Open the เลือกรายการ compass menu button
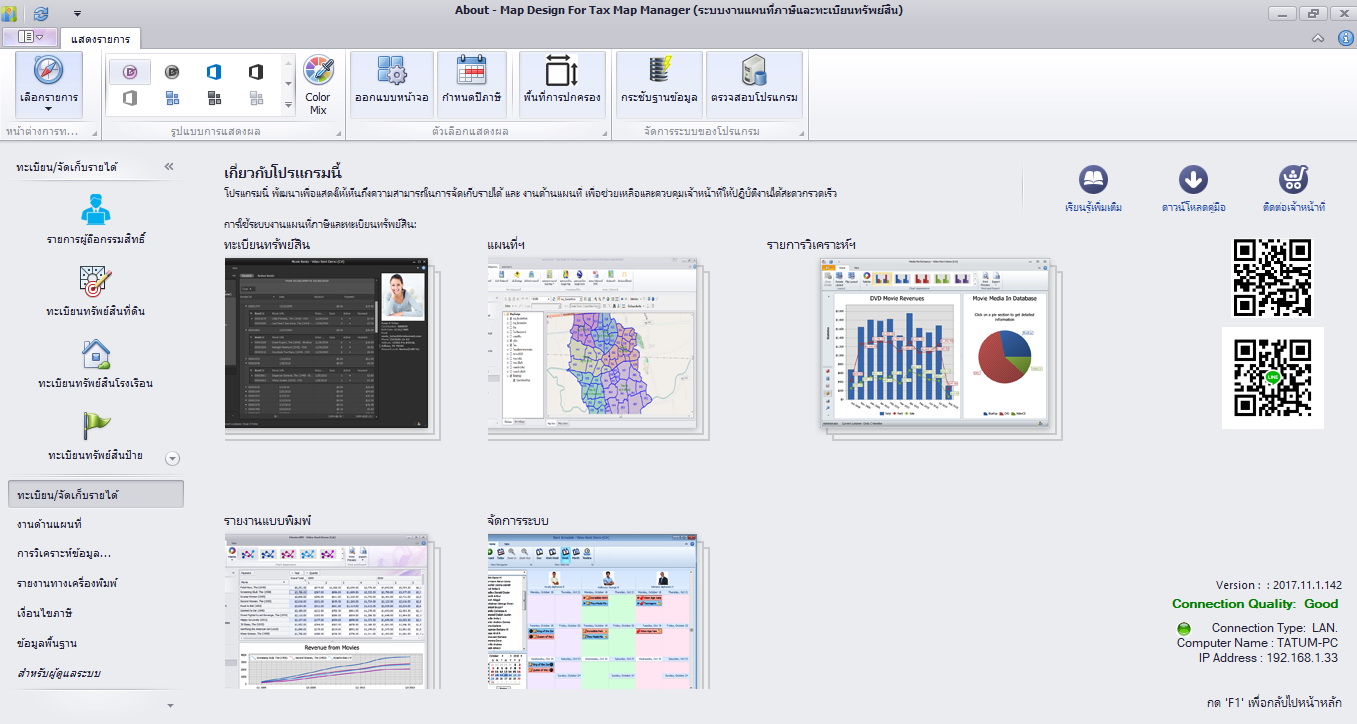 click(49, 85)
